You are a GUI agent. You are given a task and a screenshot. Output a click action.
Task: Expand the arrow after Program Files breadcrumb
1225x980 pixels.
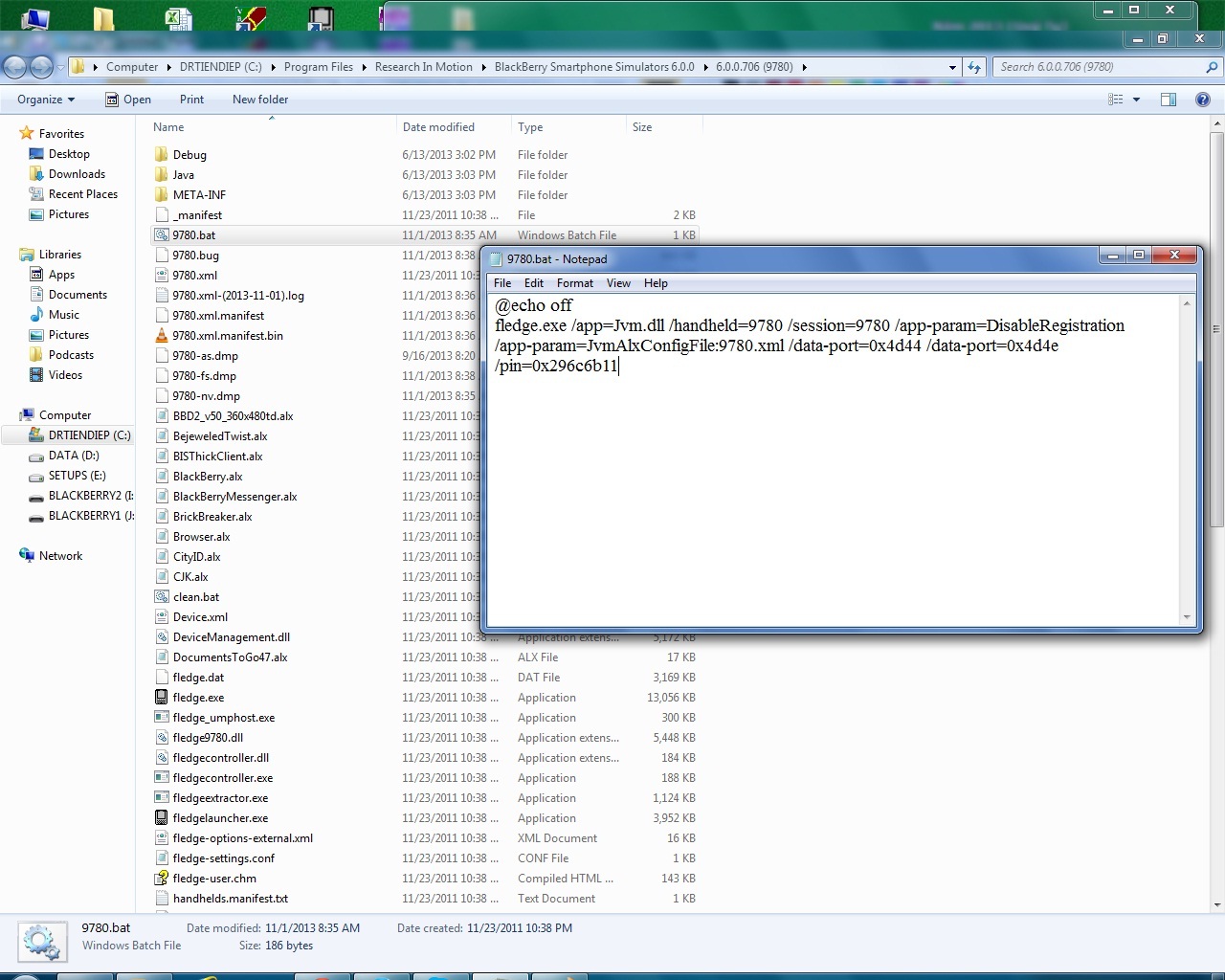(365, 67)
